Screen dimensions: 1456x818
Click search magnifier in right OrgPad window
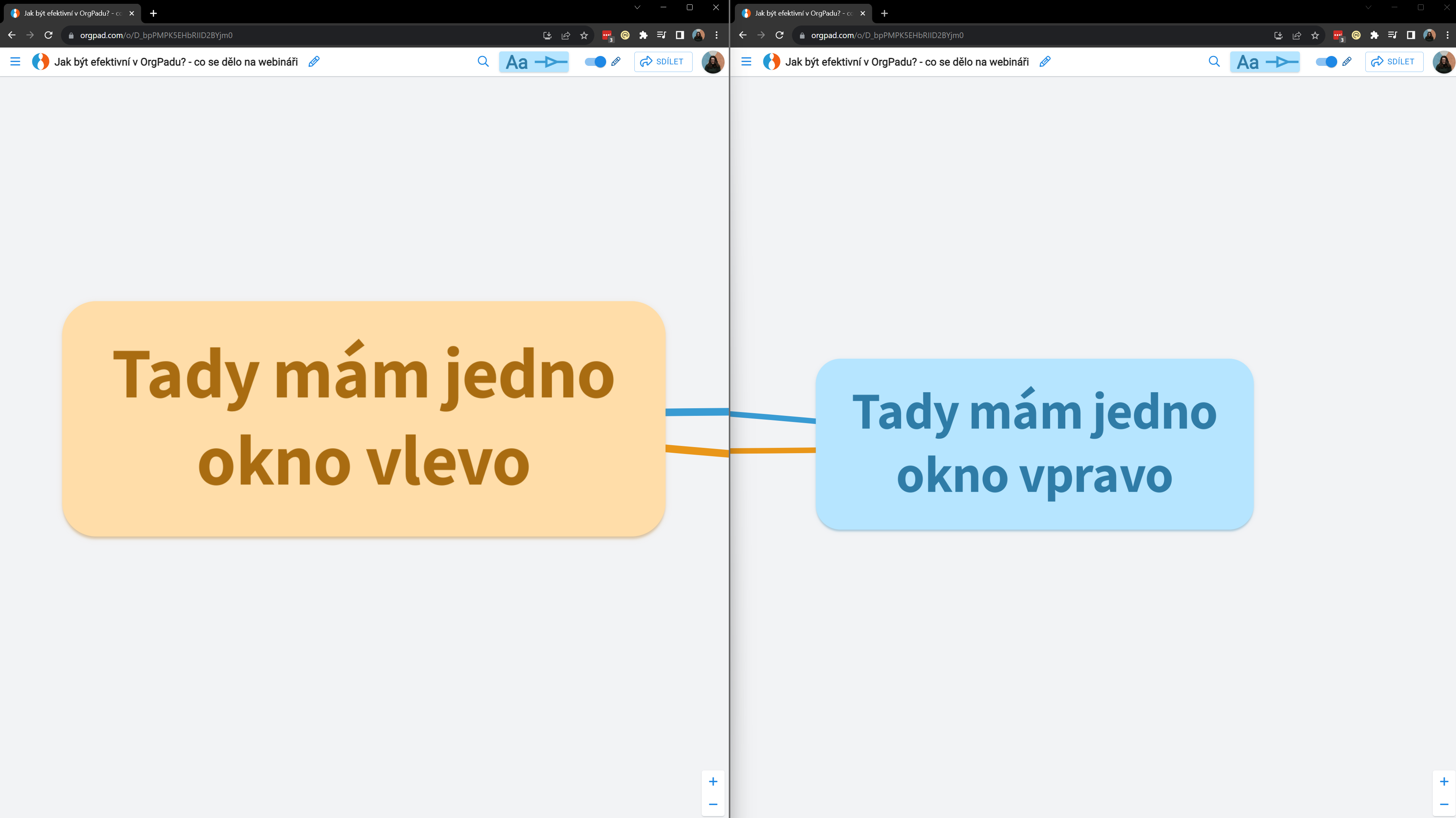click(x=1213, y=62)
